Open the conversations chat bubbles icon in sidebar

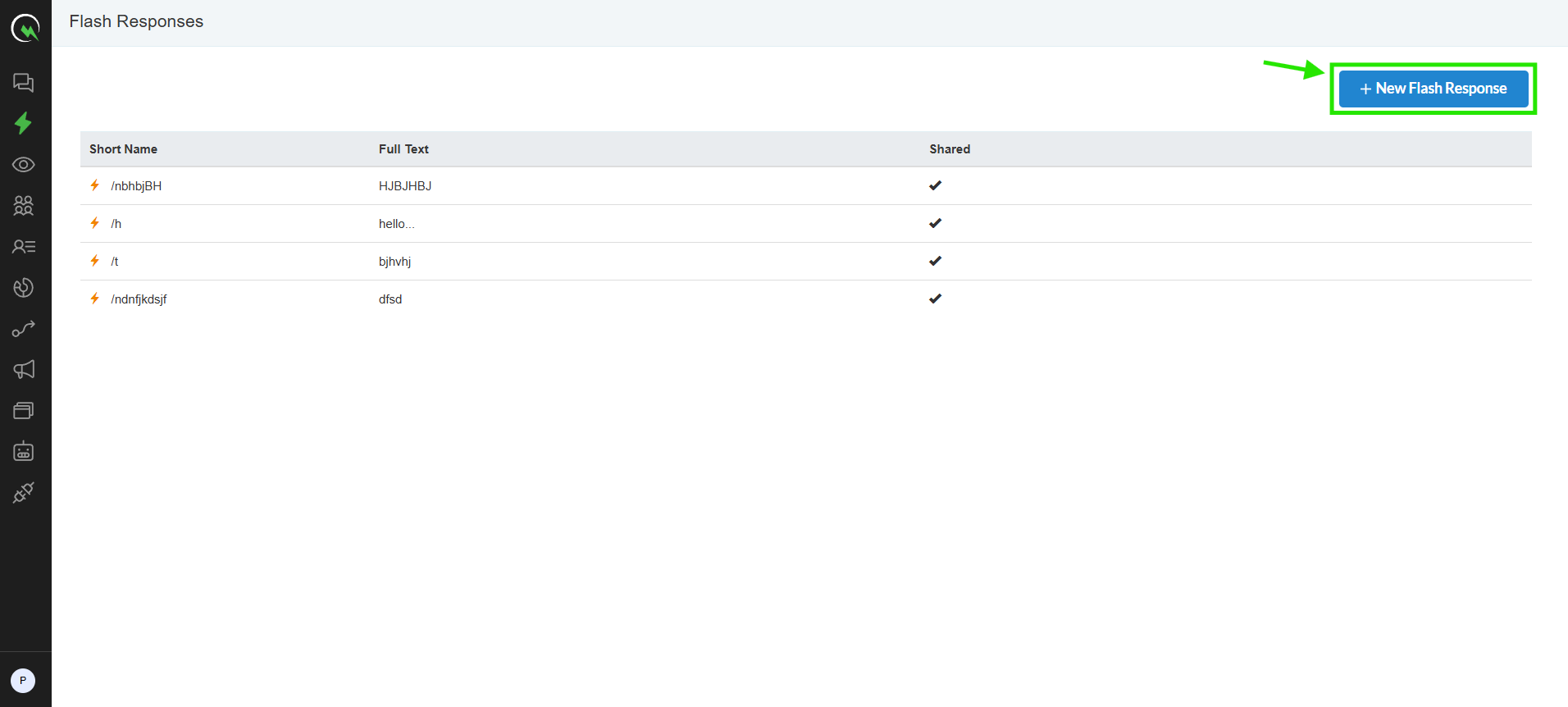tap(24, 82)
